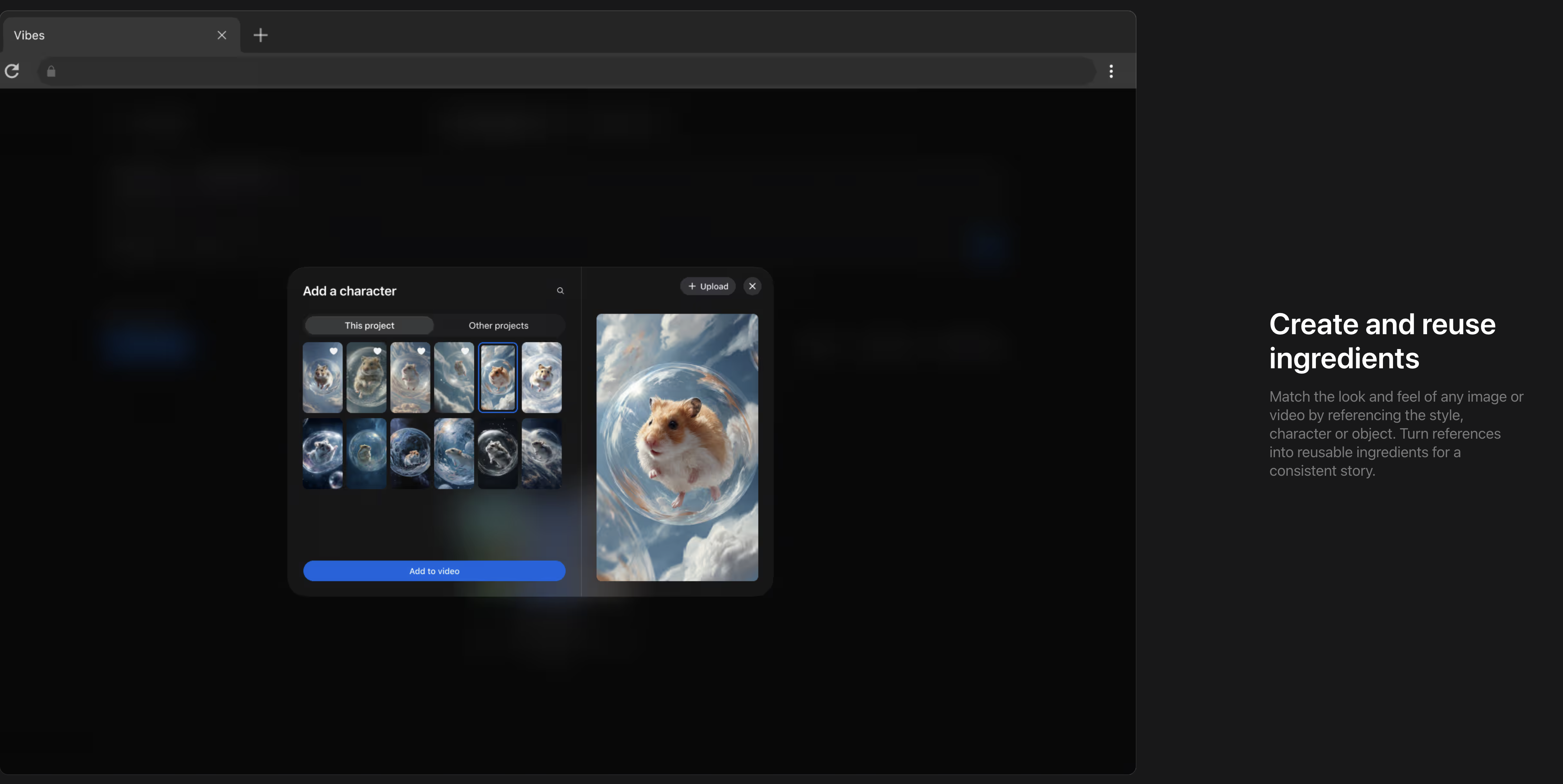Switch to the This project tab
The height and width of the screenshot is (784, 1563).
click(369, 325)
